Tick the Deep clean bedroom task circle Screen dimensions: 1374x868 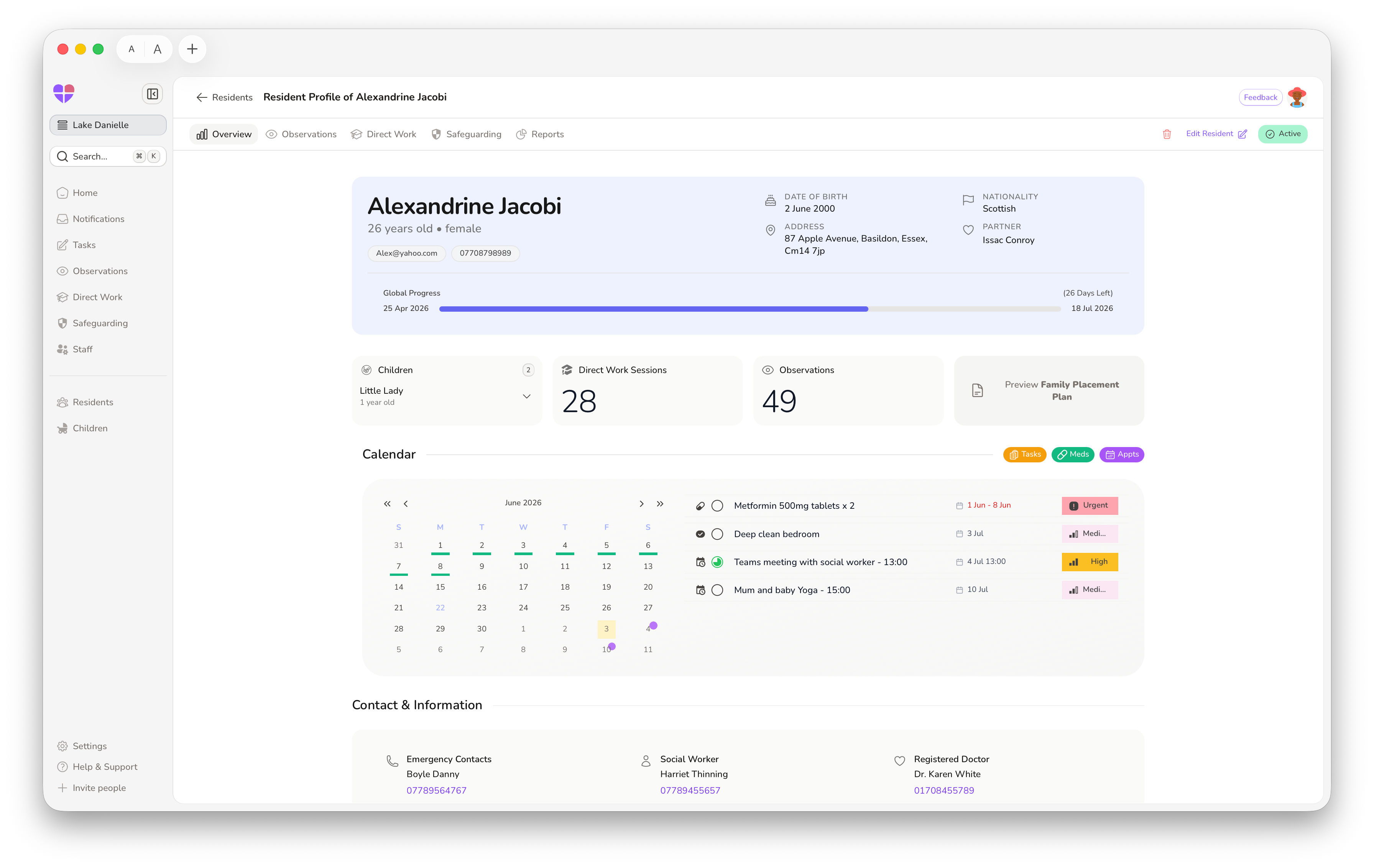coord(717,534)
